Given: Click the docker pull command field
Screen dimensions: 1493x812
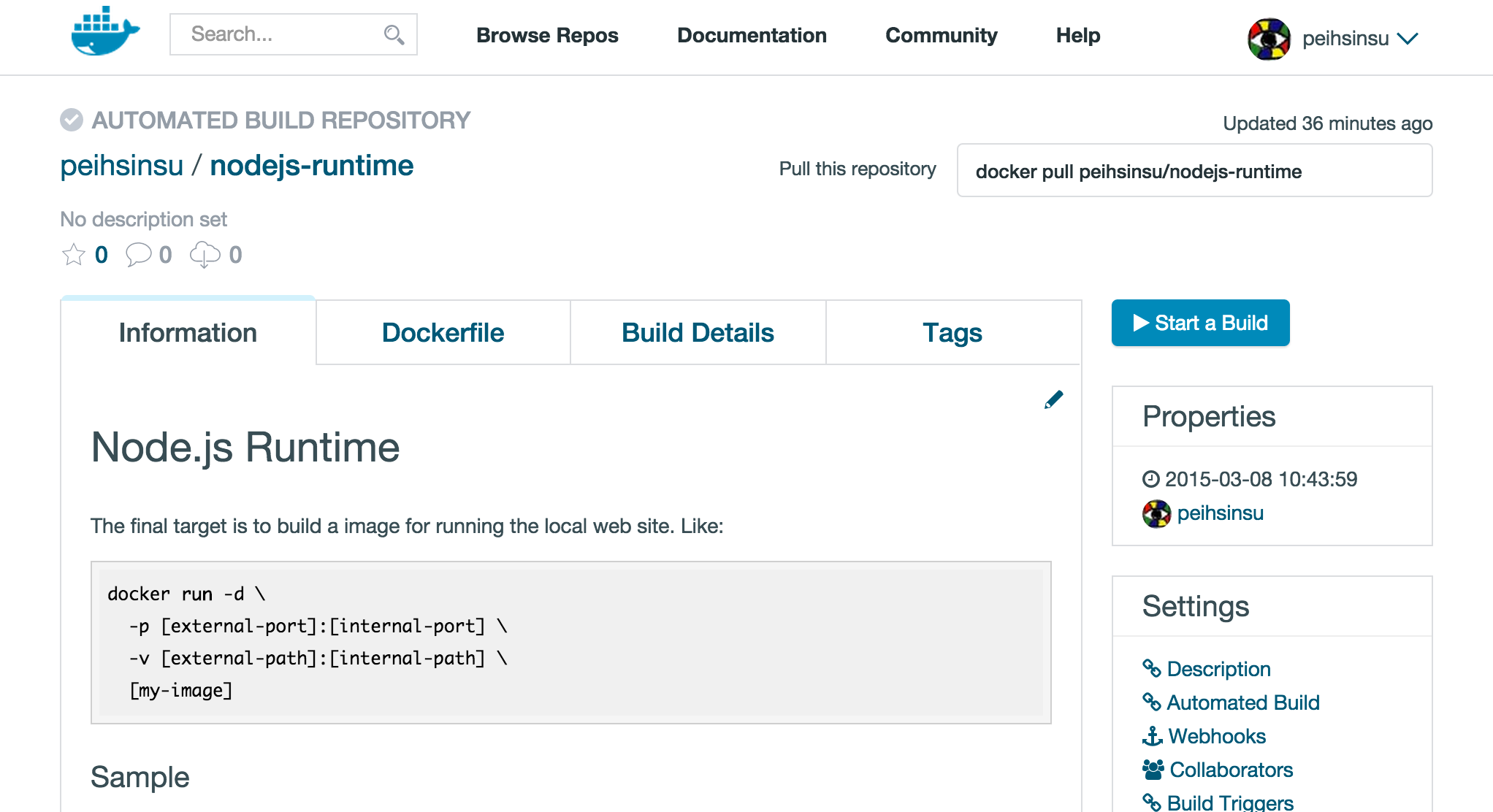Looking at the screenshot, I should [x=1194, y=171].
